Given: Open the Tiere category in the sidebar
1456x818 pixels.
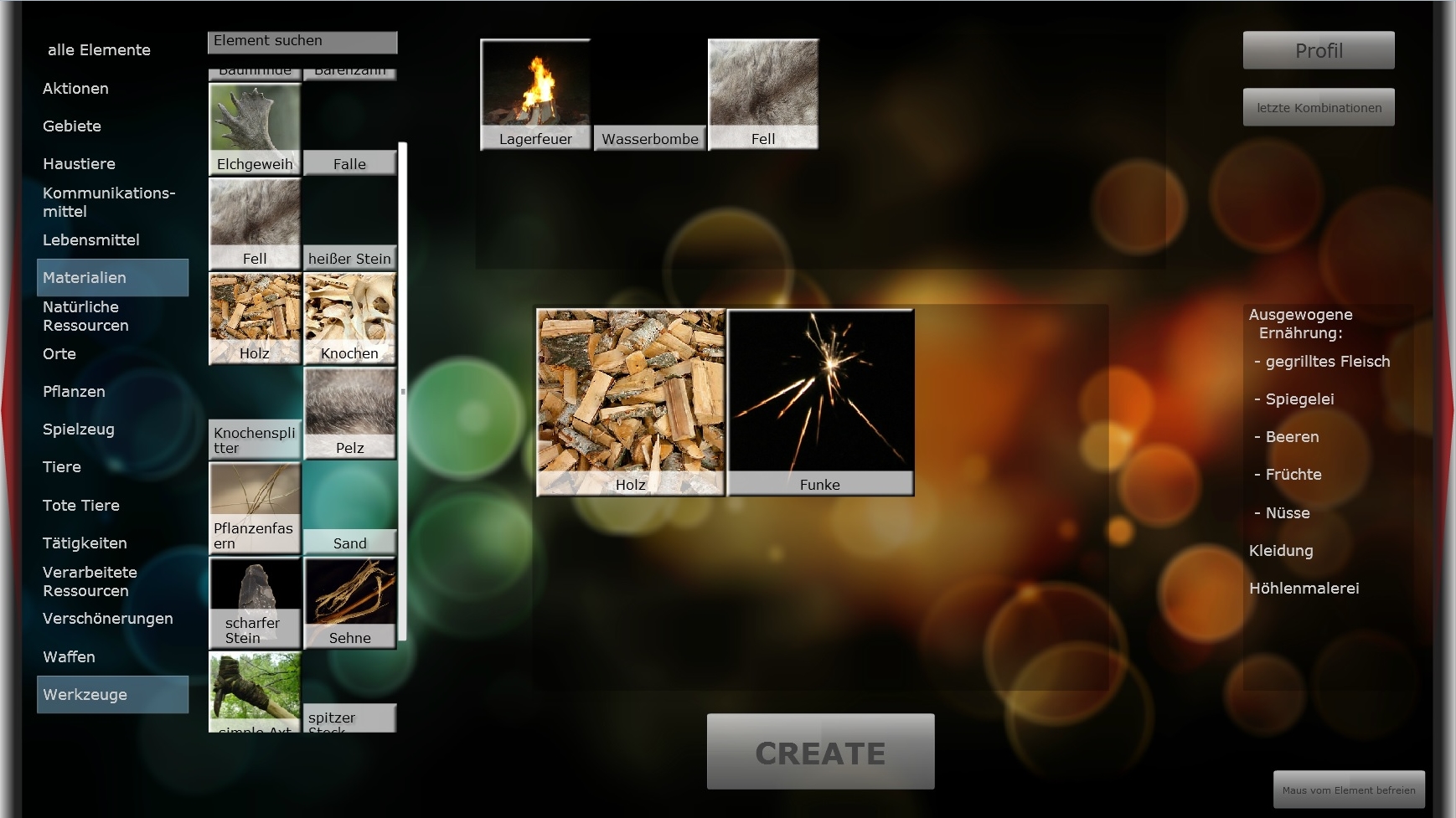Looking at the screenshot, I should tap(61, 466).
